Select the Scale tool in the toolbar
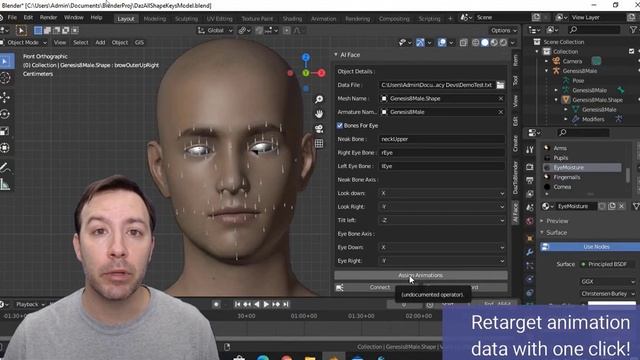Image resolution: width=640 pixels, height=360 pixels. click(x=5, y=131)
